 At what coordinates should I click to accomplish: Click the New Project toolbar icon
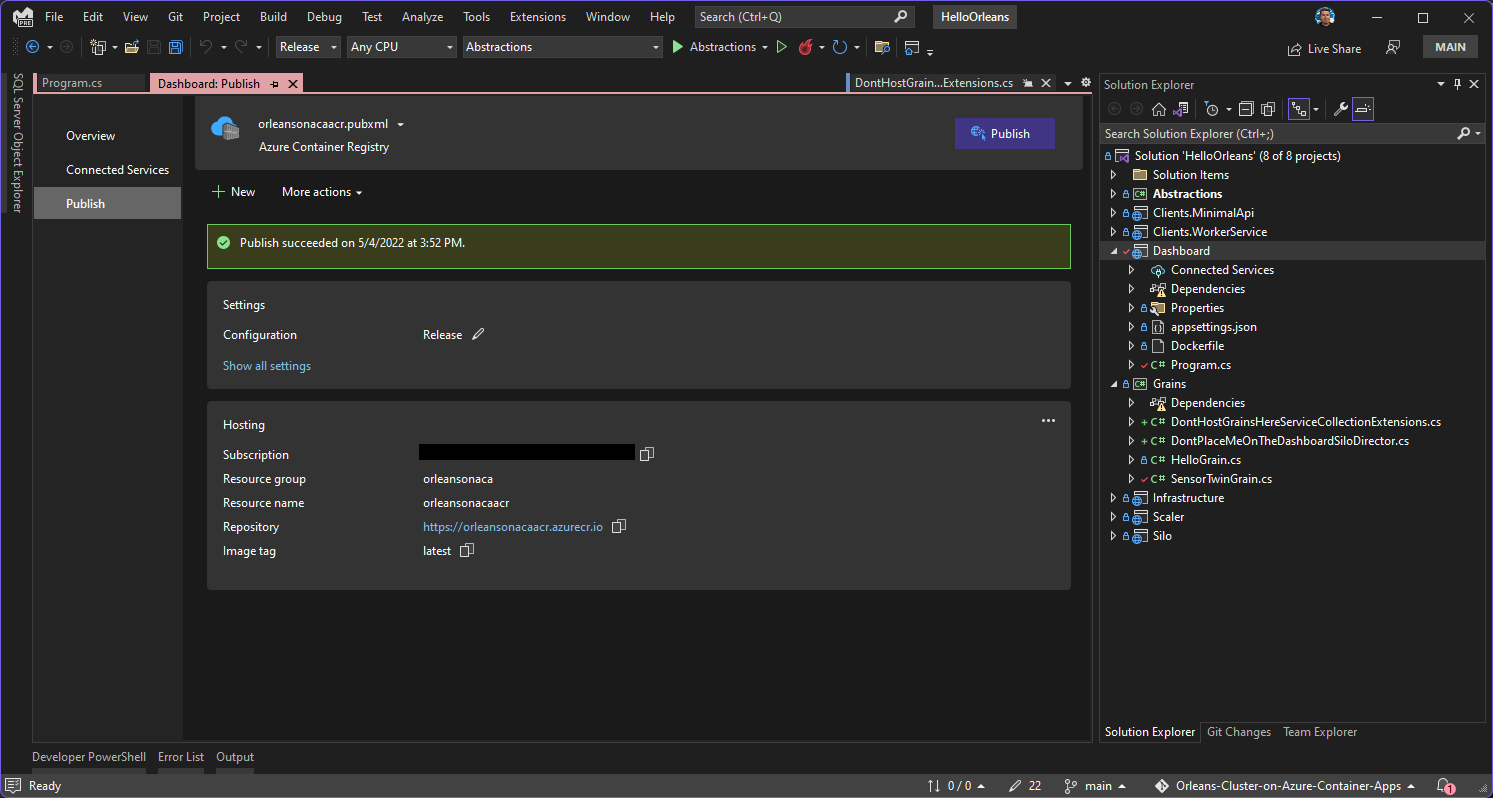(98, 47)
